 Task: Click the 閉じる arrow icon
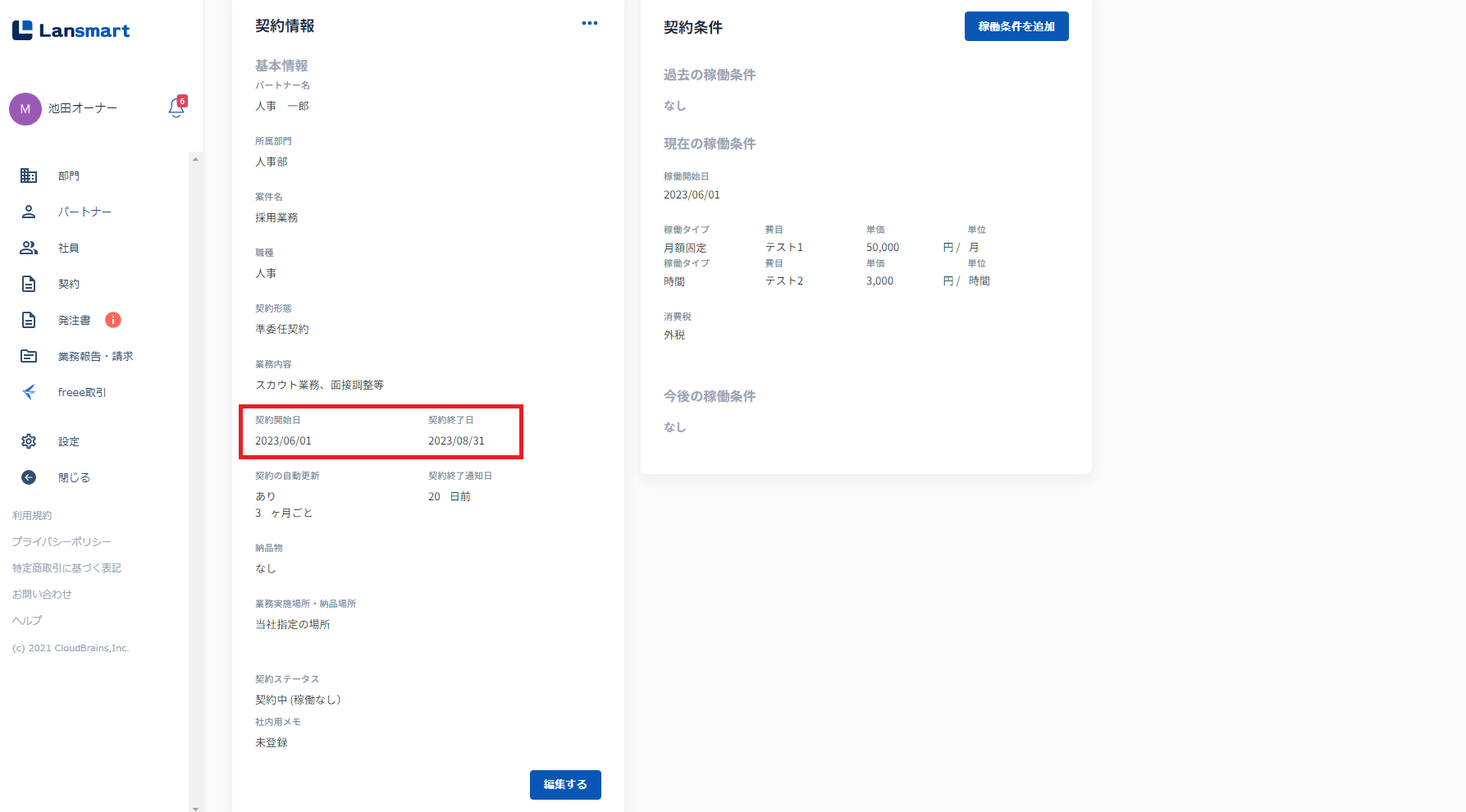(29, 477)
